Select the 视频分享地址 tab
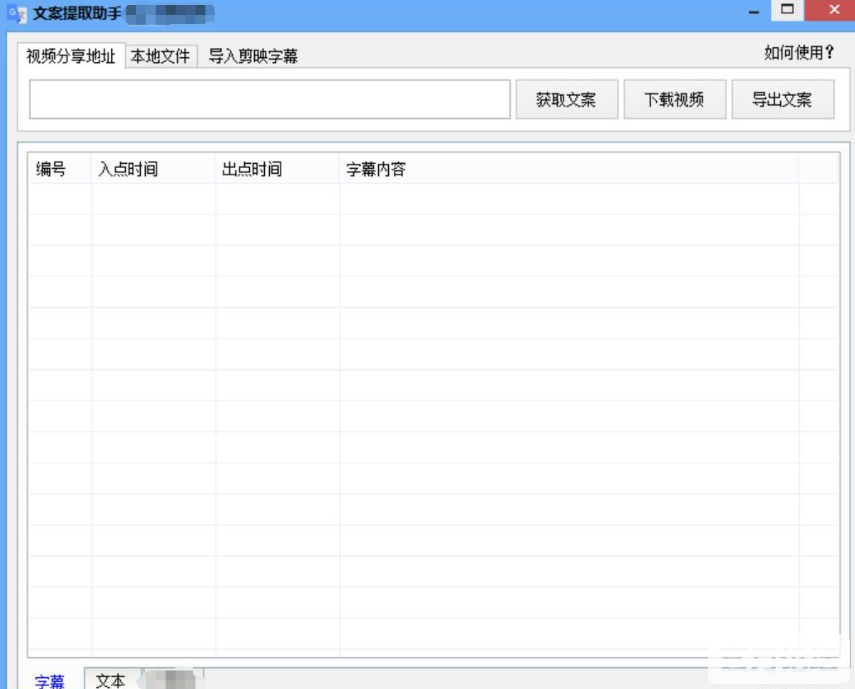 click(x=71, y=56)
